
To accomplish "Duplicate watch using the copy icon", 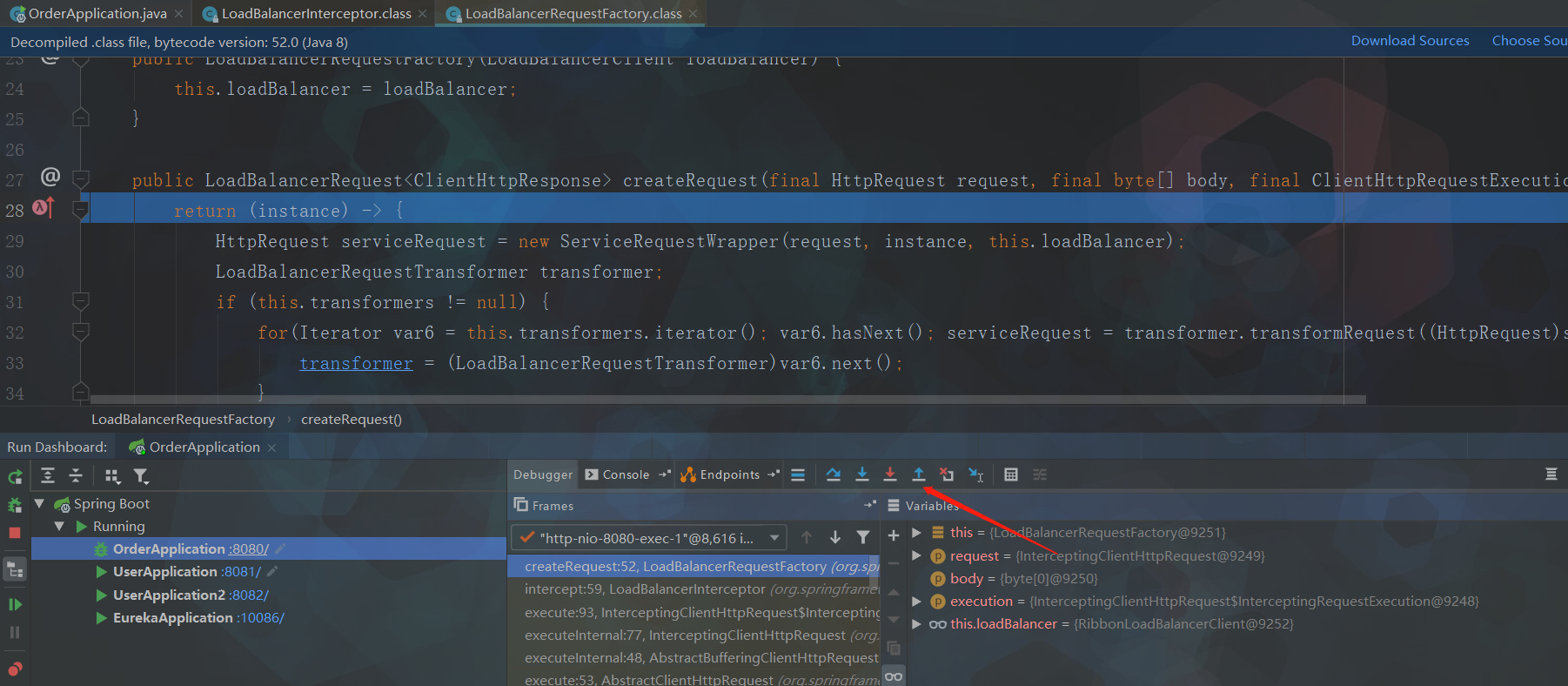I will coord(894,649).
